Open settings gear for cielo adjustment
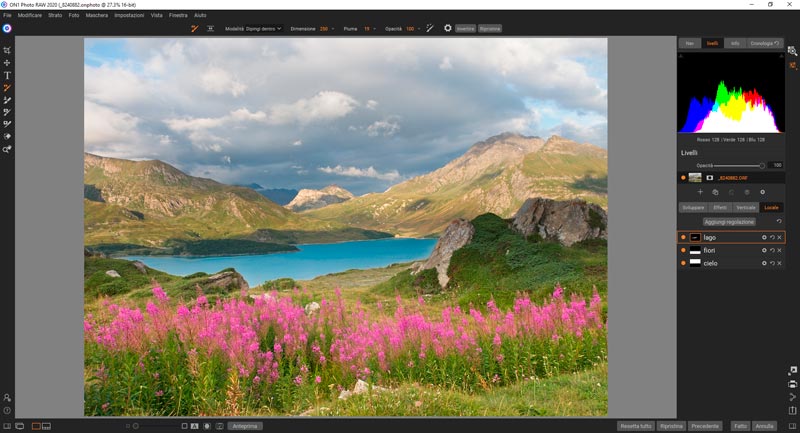 coord(764,263)
